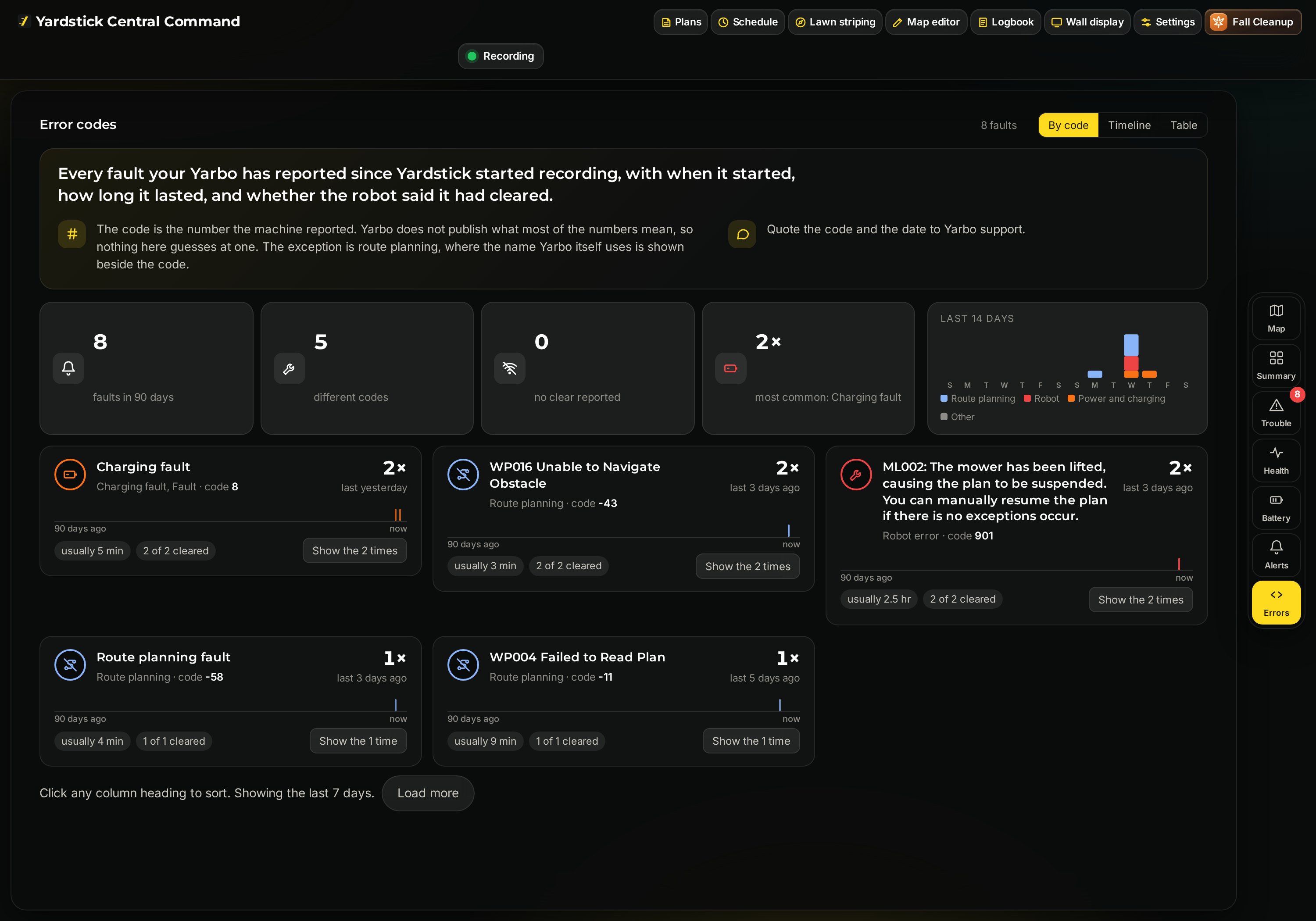Click the wifi-off icon on no clear card
Image resolution: width=1316 pixels, height=921 pixels.
(x=510, y=368)
